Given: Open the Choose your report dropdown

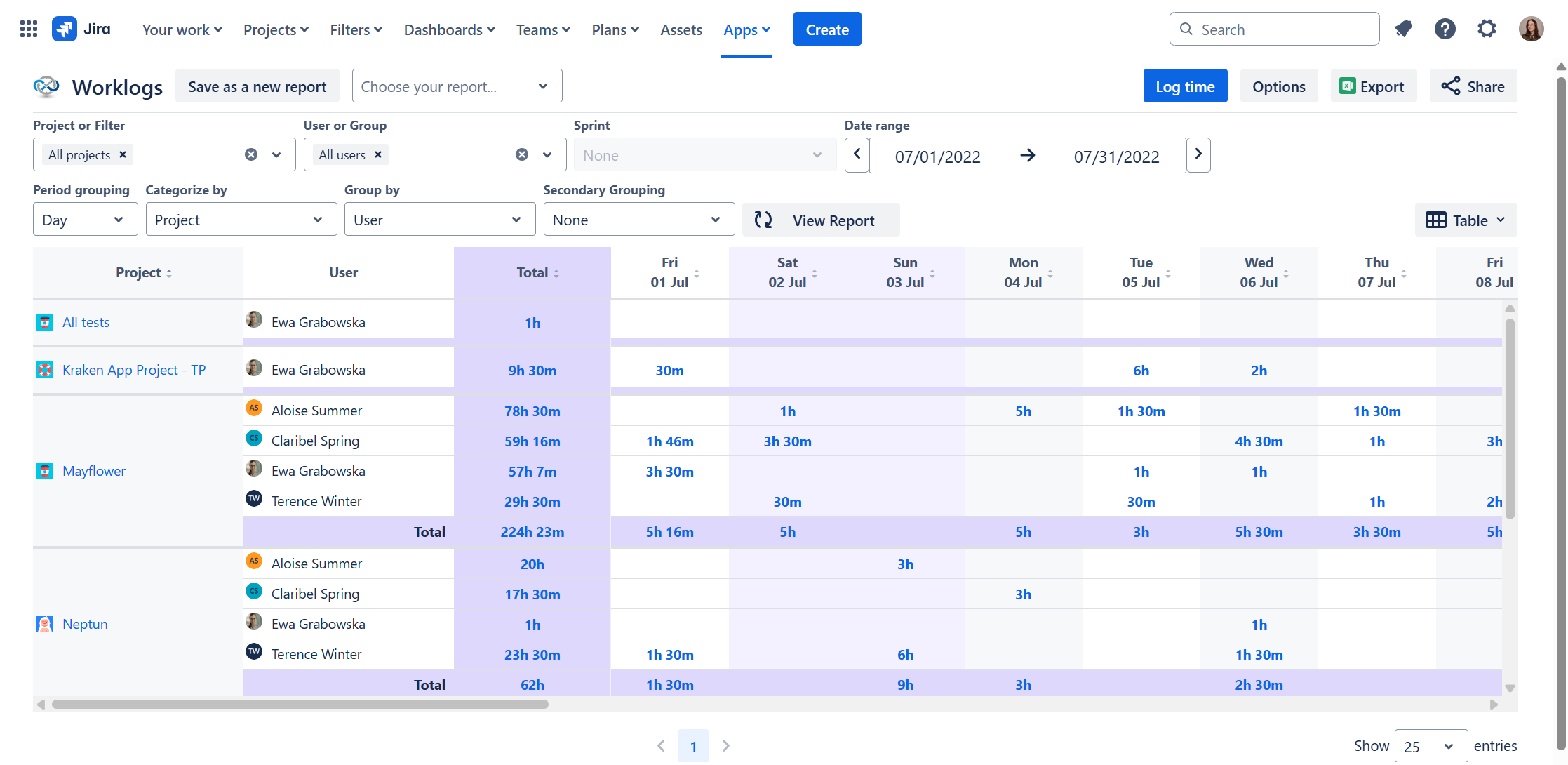Looking at the screenshot, I should pos(457,86).
